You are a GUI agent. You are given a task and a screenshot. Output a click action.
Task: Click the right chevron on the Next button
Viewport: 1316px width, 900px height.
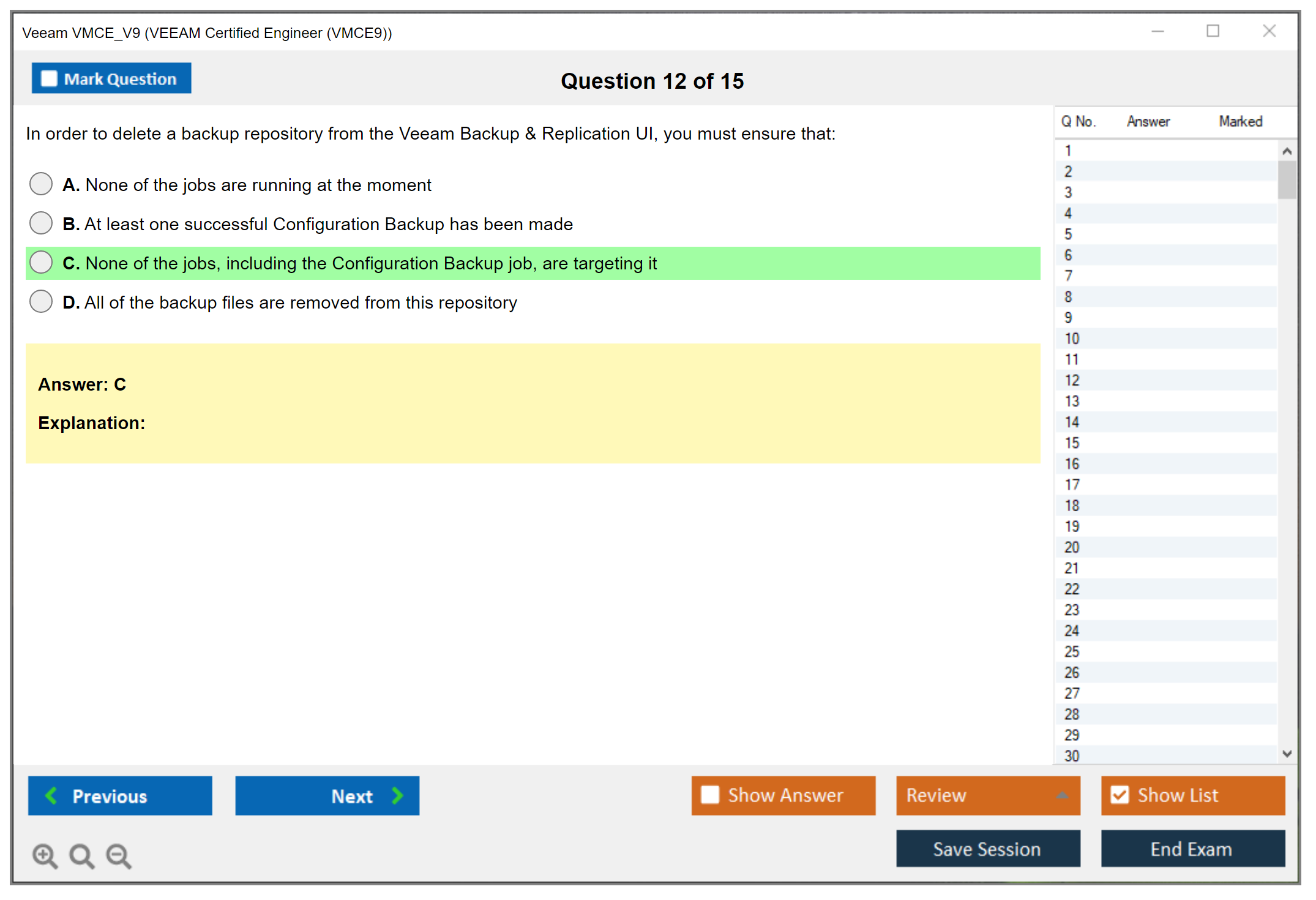(x=398, y=795)
